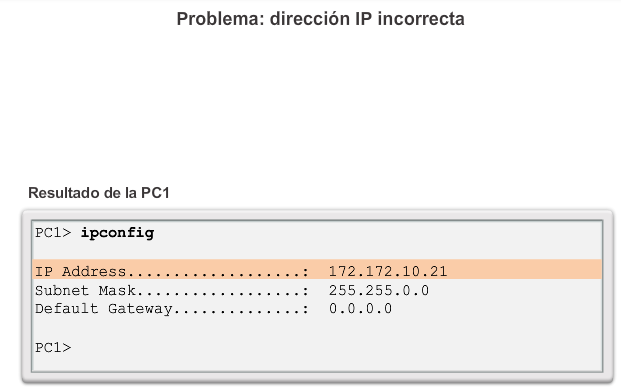Select the 0.0.0.0 gateway value
This screenshot has width=621, height=392.
pos(360,308)
